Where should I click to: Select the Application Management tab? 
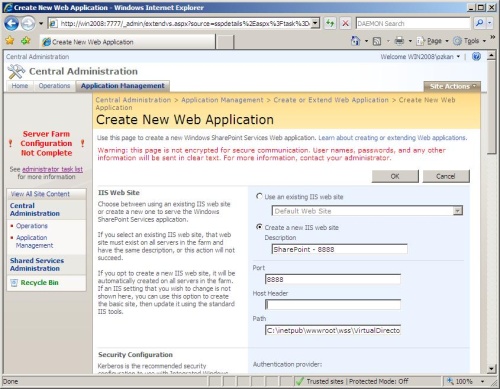123,86
